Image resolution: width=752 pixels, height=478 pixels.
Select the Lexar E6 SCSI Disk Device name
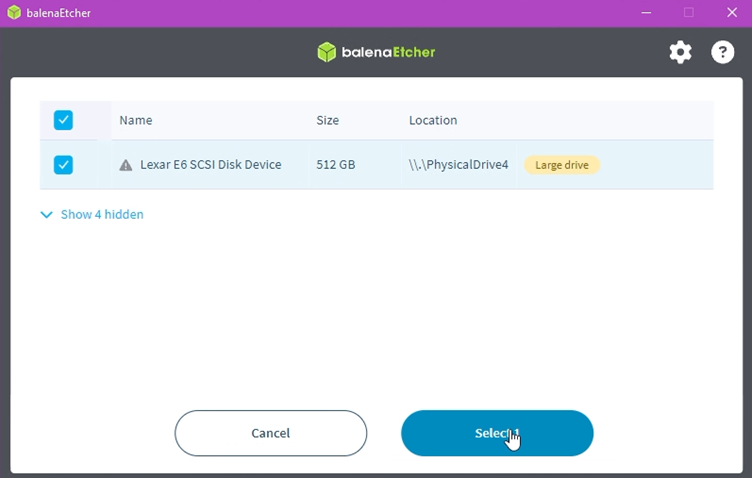[211, 164]
